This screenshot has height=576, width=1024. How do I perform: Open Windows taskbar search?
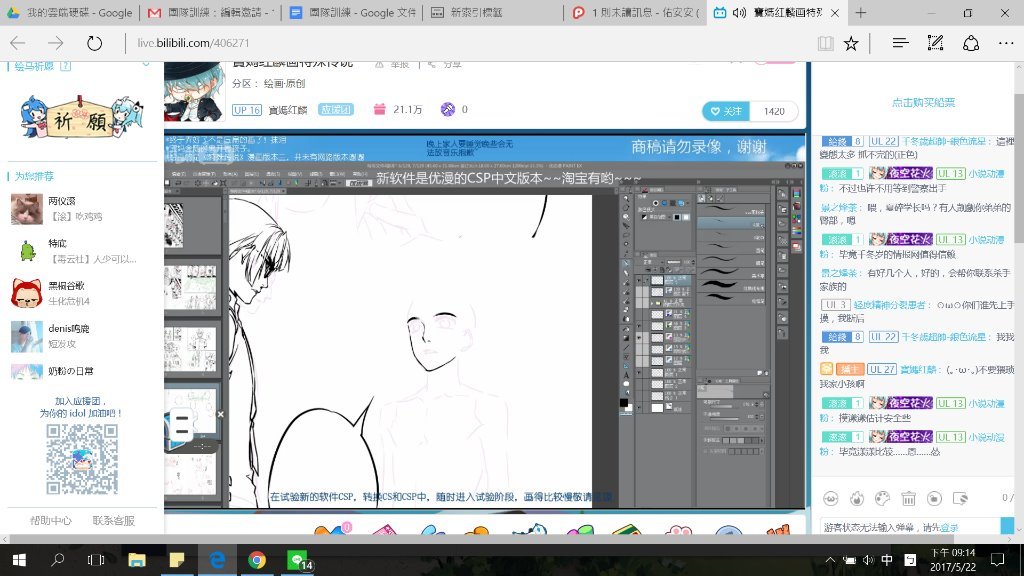tap(57, 560)
